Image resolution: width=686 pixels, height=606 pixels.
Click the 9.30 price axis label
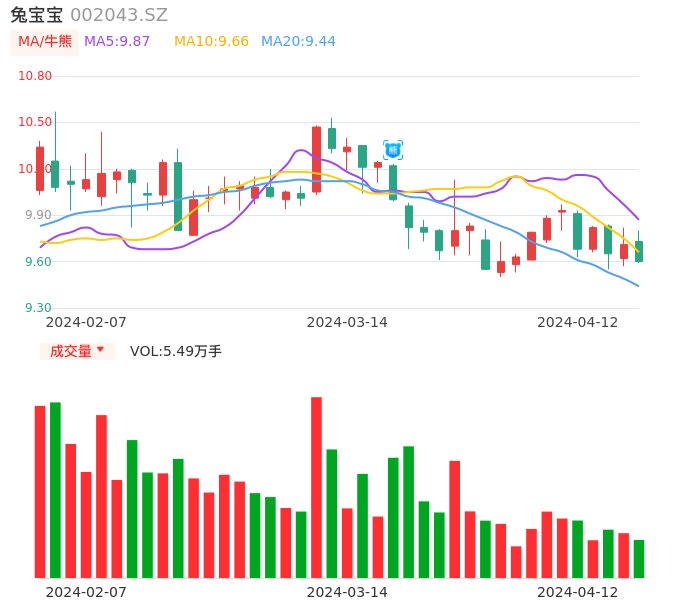38,308
